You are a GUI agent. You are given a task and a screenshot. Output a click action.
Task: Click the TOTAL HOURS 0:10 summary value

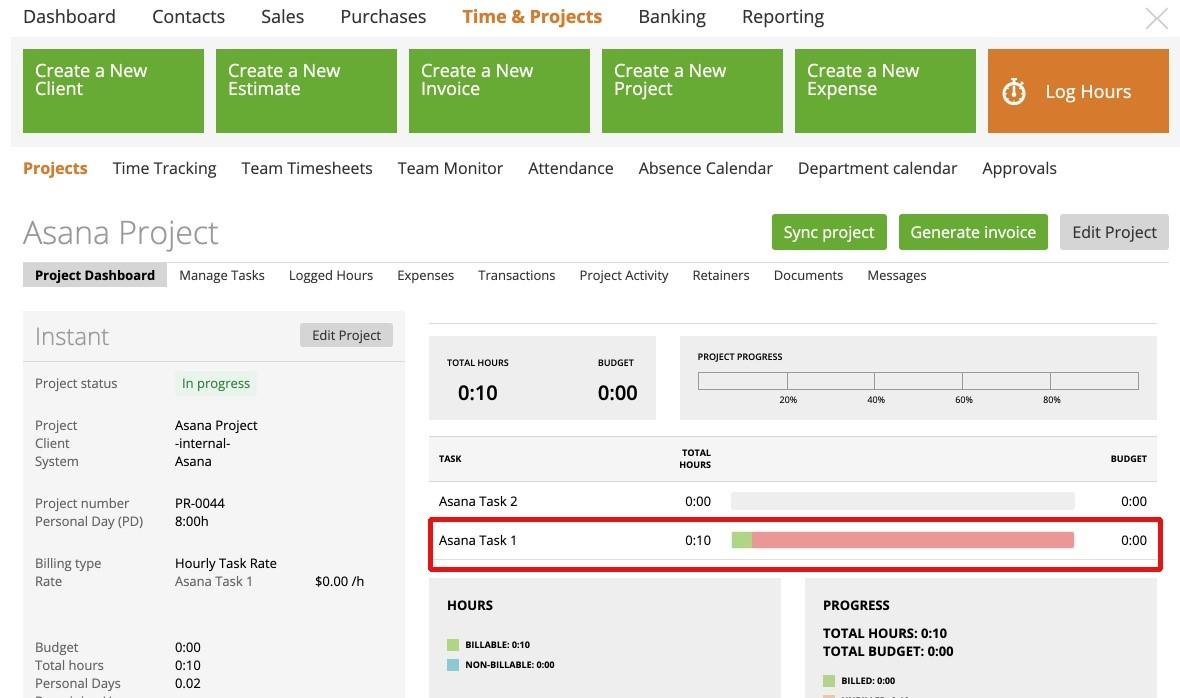click(x=478, y=393)
